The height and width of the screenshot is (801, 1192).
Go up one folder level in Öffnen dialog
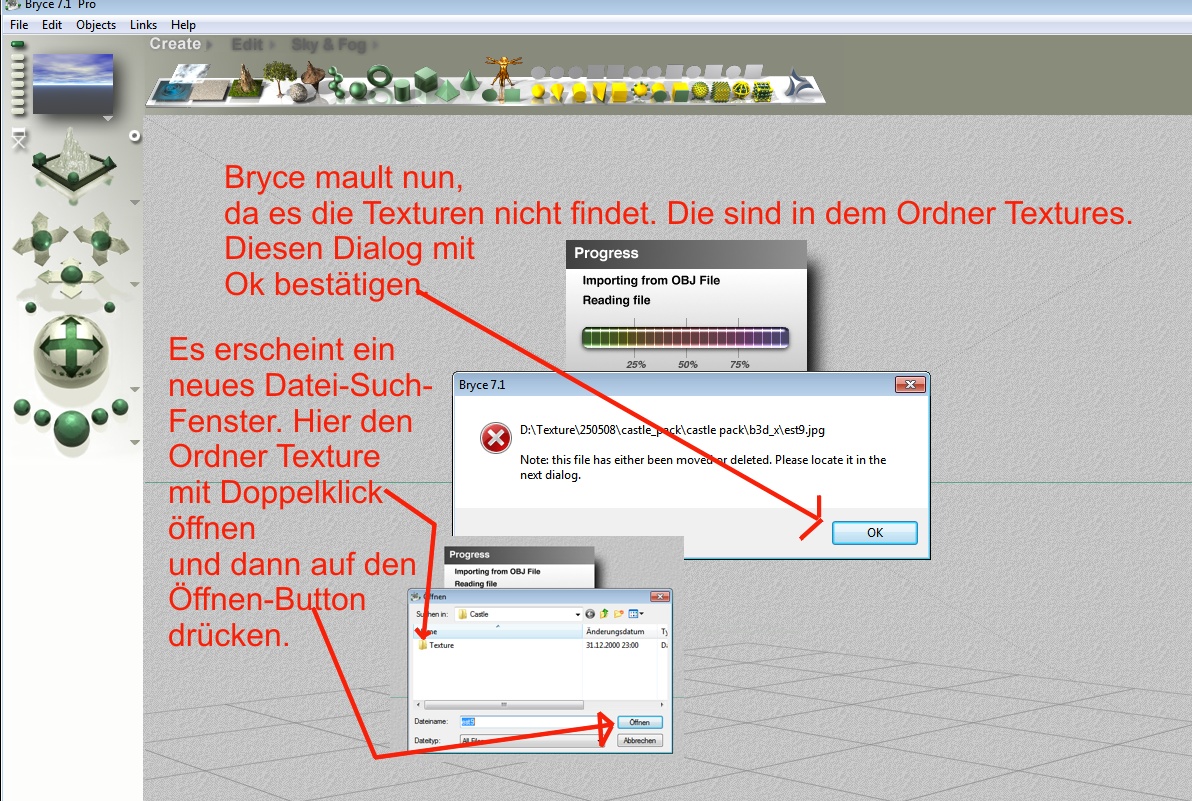(x=604, y=613)
